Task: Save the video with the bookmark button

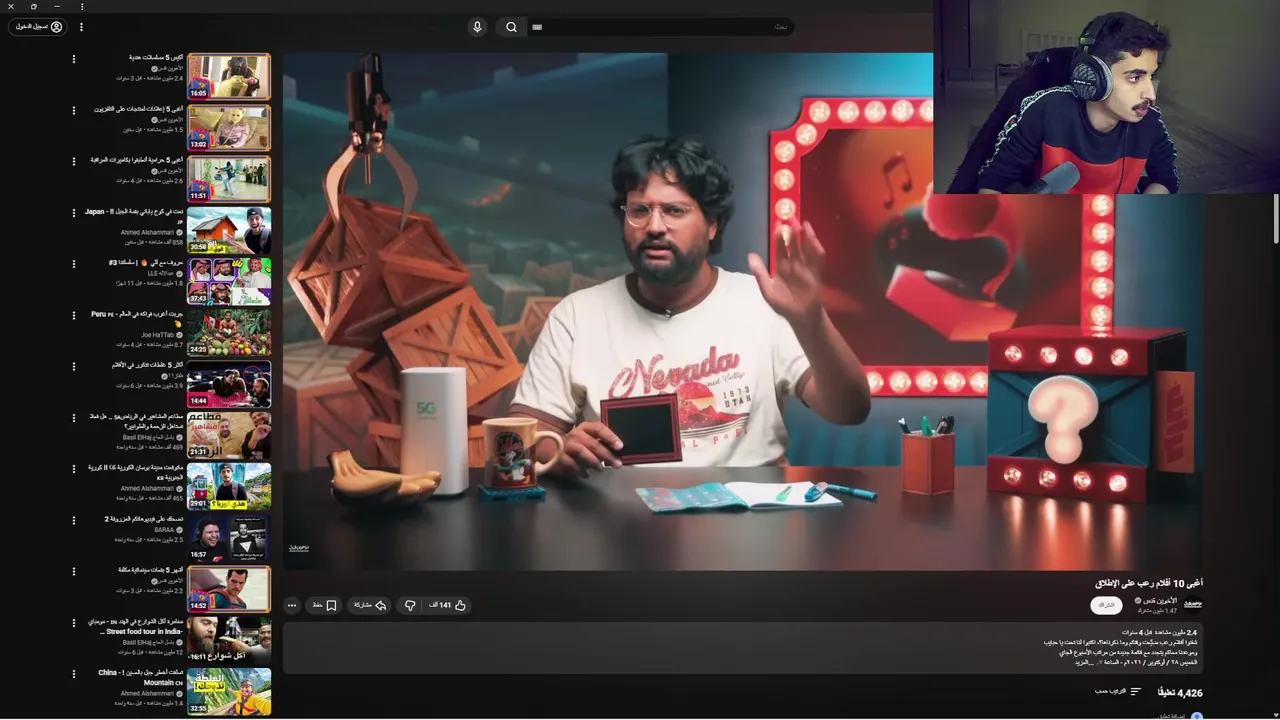Action: pos(324,605)
